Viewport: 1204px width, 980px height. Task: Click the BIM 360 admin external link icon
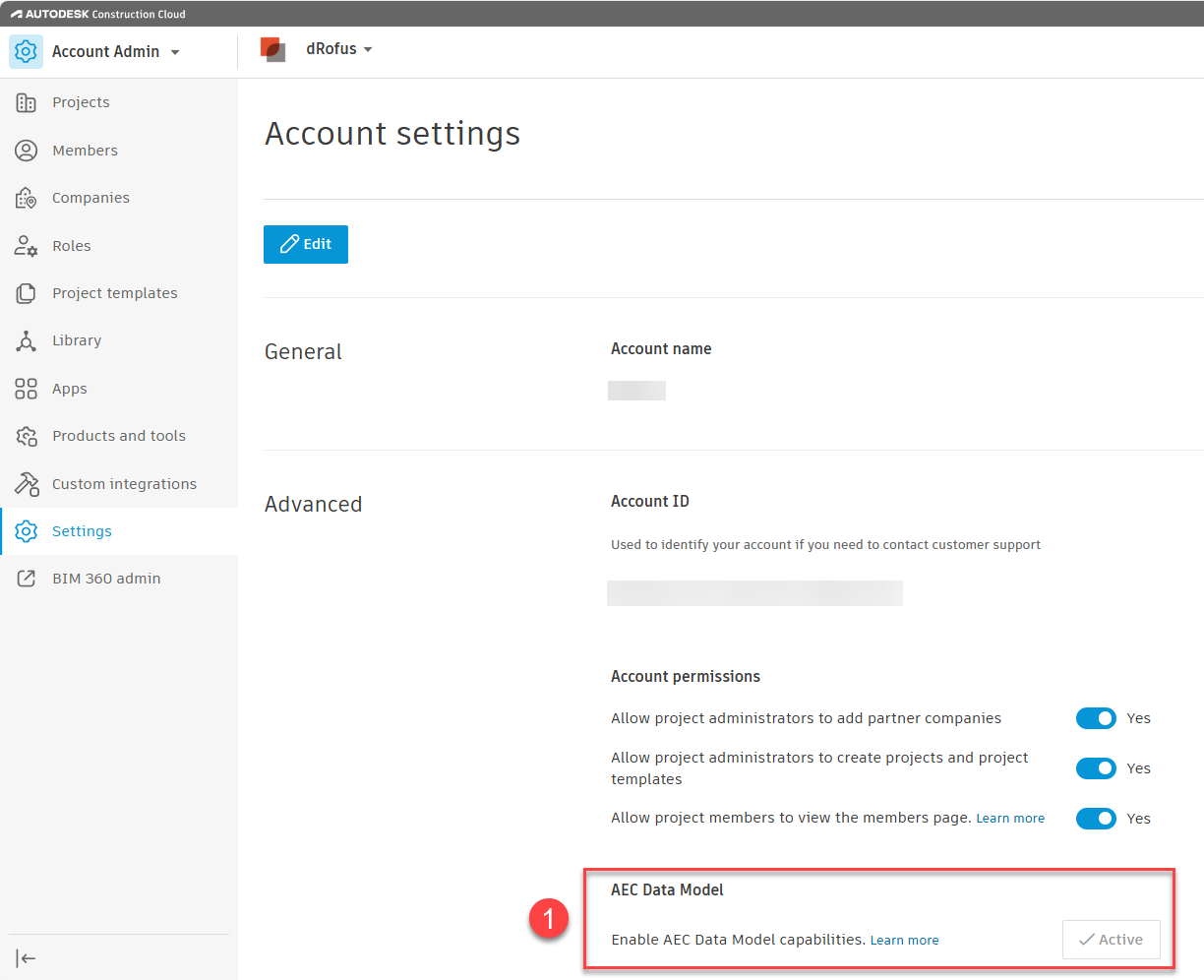click(x=27, y=579)
